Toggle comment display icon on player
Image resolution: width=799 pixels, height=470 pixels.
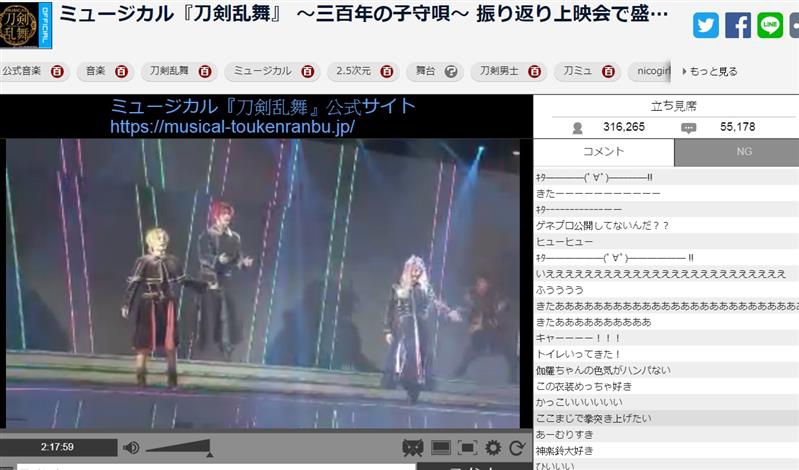pos(412,448)
